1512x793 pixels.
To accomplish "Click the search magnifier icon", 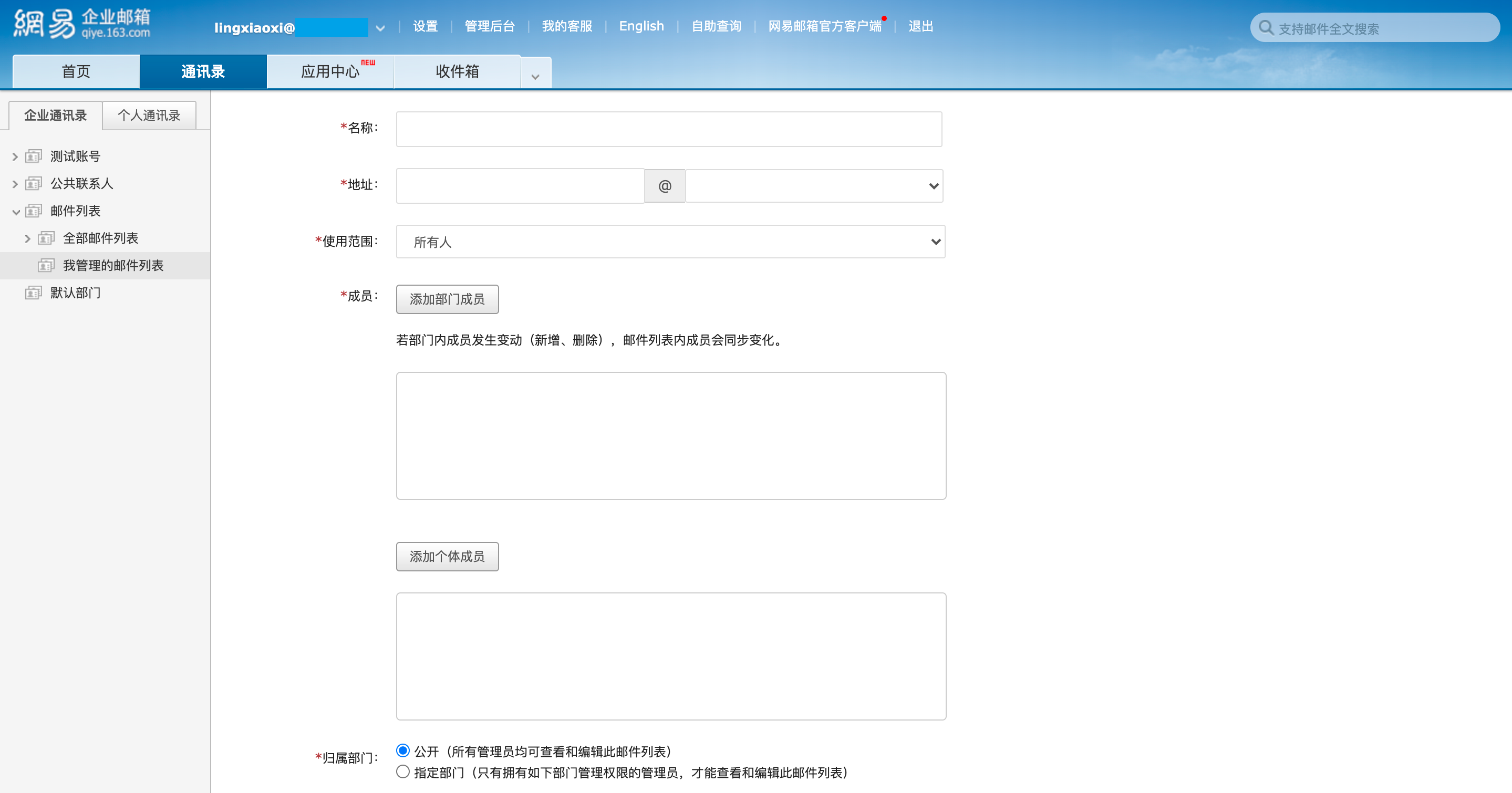I will pyautogui.click(x=1266, y=28).
